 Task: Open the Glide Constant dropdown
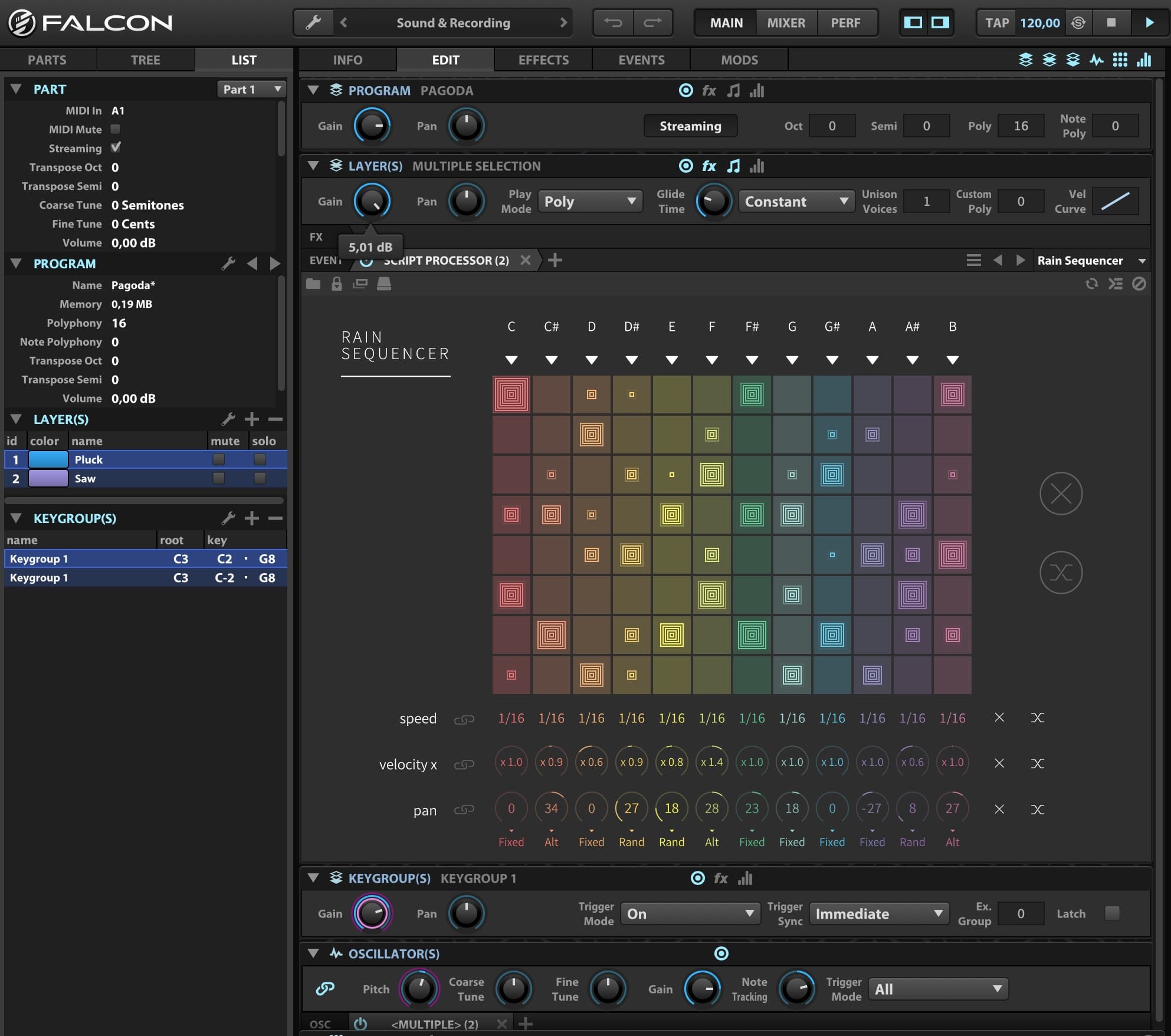coord(796,202)
